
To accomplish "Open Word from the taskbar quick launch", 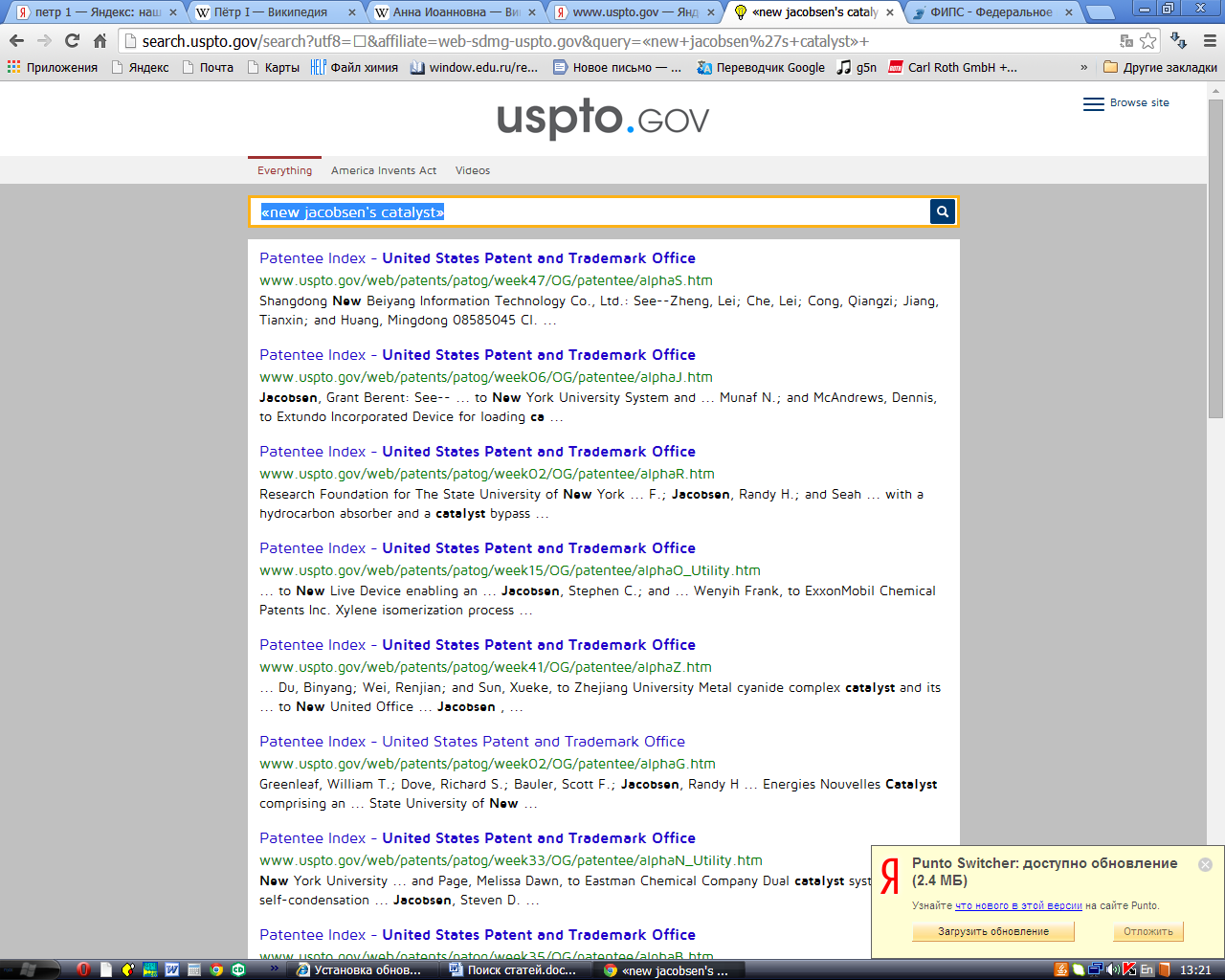I will (x=172, y=969).
